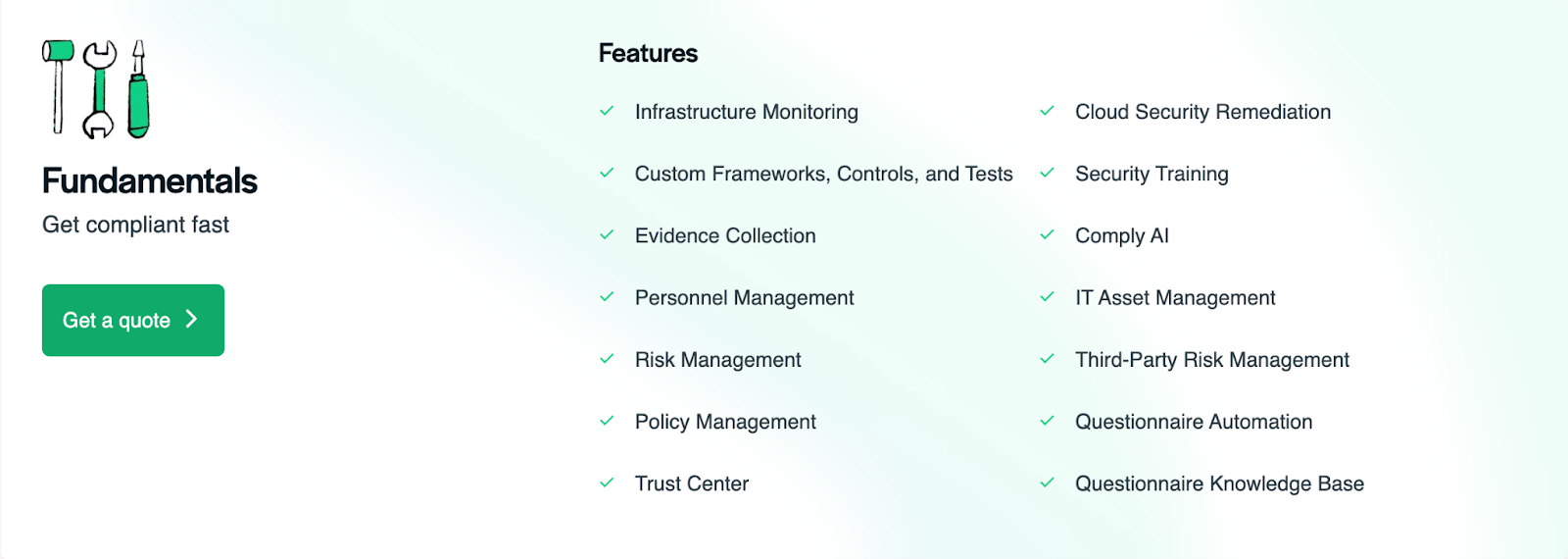Click the Get compliant fast tagline

135,225
